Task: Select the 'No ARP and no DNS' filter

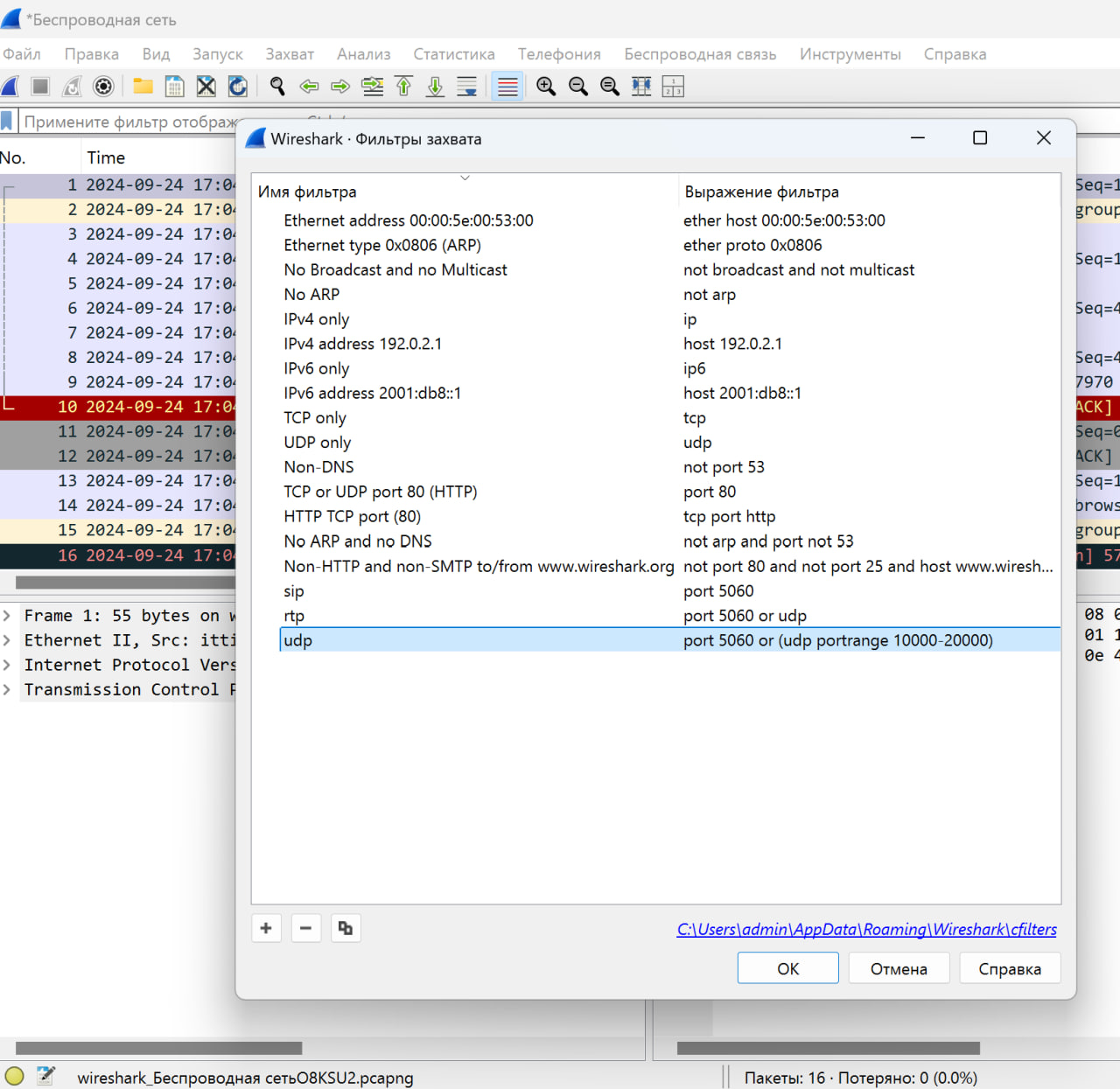Action: [x=670, y=541]
